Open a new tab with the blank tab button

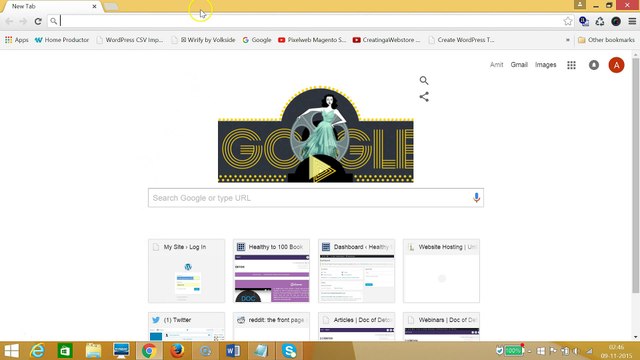(x=111, y=7)
